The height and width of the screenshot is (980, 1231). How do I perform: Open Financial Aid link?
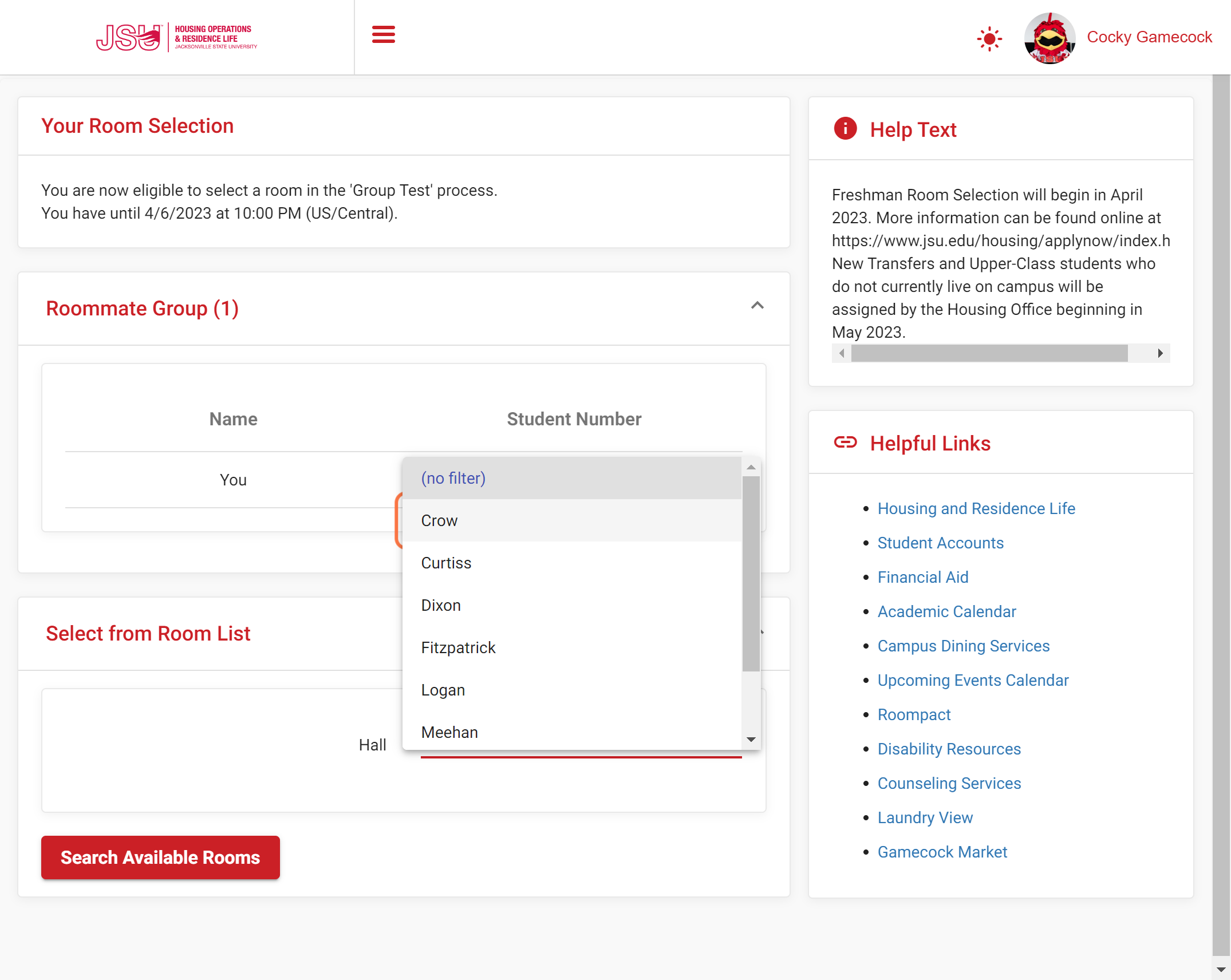click(923, 577)
